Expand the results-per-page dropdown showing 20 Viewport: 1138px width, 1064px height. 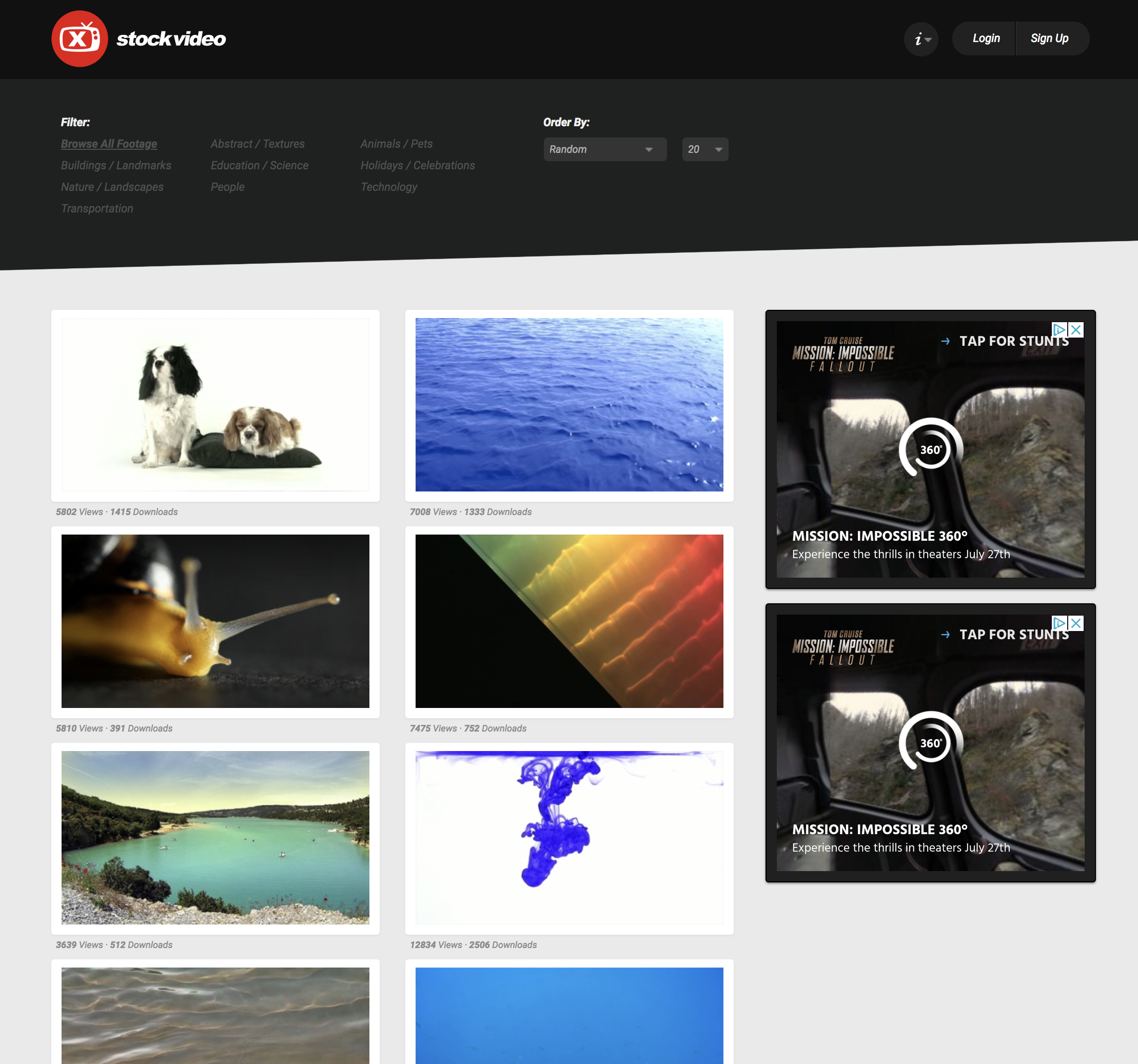(x=705, y=149)
